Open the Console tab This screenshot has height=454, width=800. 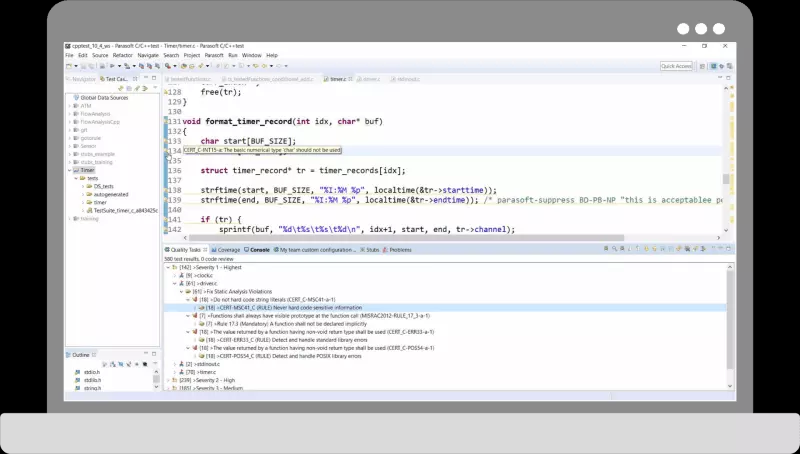[x=257, y=250]
